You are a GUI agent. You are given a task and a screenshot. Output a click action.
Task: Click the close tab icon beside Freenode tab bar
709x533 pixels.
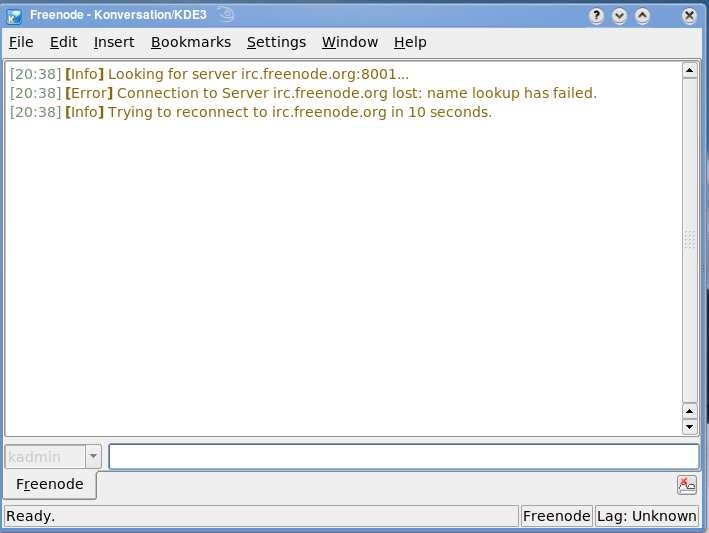pyautogui.click(x=686, y=485)
